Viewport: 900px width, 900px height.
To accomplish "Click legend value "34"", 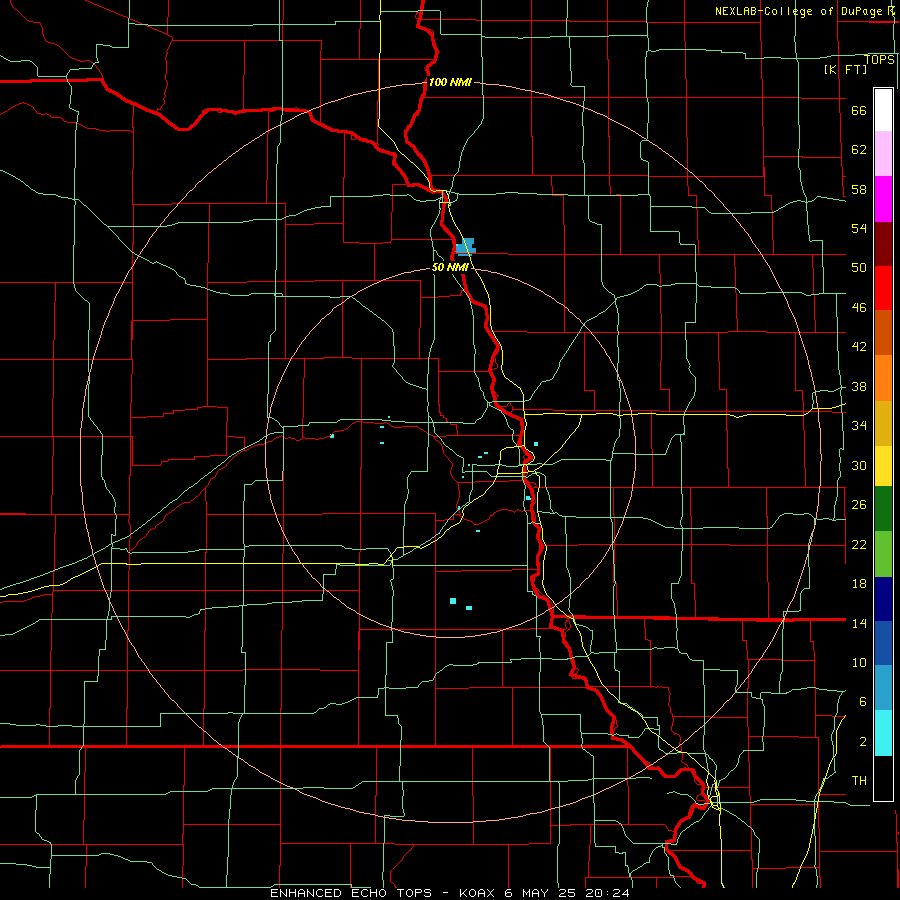I will coord(859,426).
